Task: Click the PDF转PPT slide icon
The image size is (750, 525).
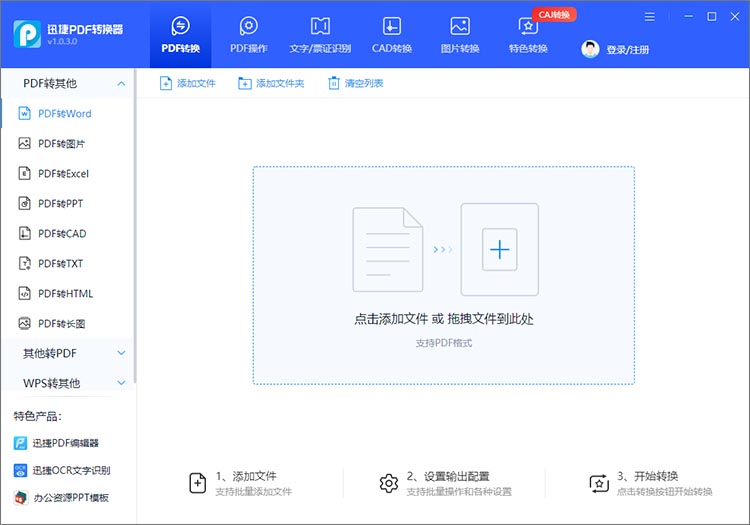Action: point(24,203)
